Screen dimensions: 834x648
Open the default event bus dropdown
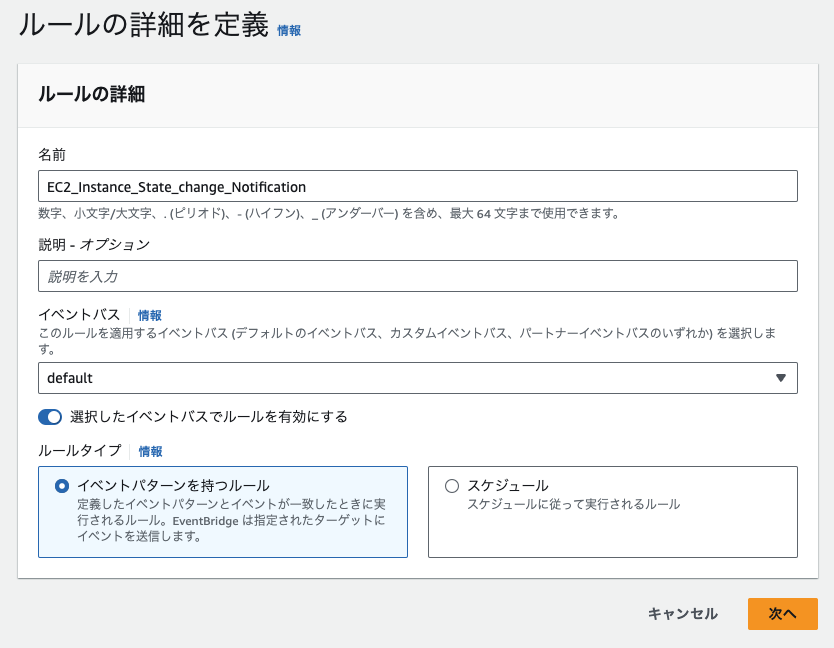pos(418,378)
